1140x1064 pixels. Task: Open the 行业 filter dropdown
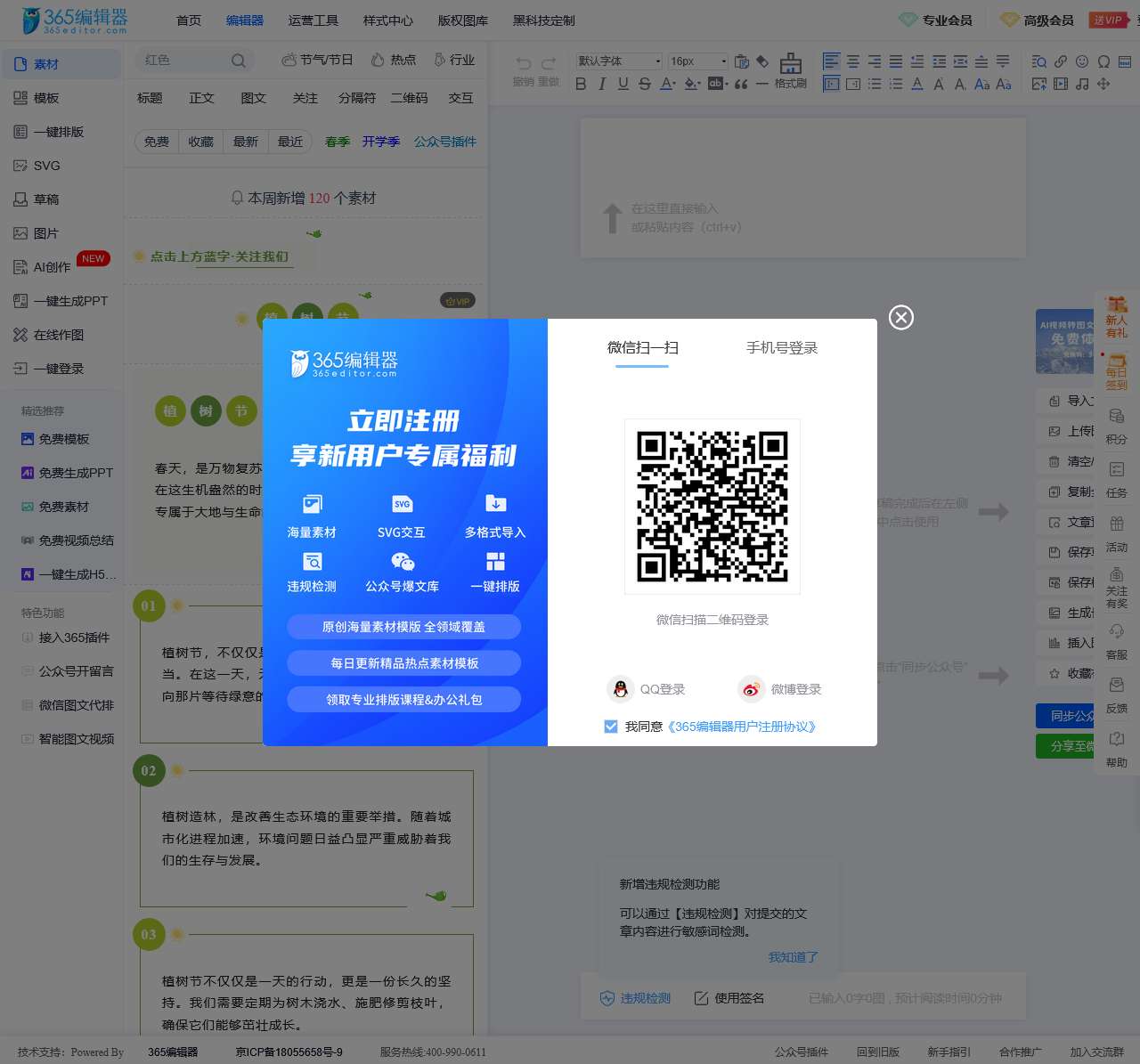454,60
